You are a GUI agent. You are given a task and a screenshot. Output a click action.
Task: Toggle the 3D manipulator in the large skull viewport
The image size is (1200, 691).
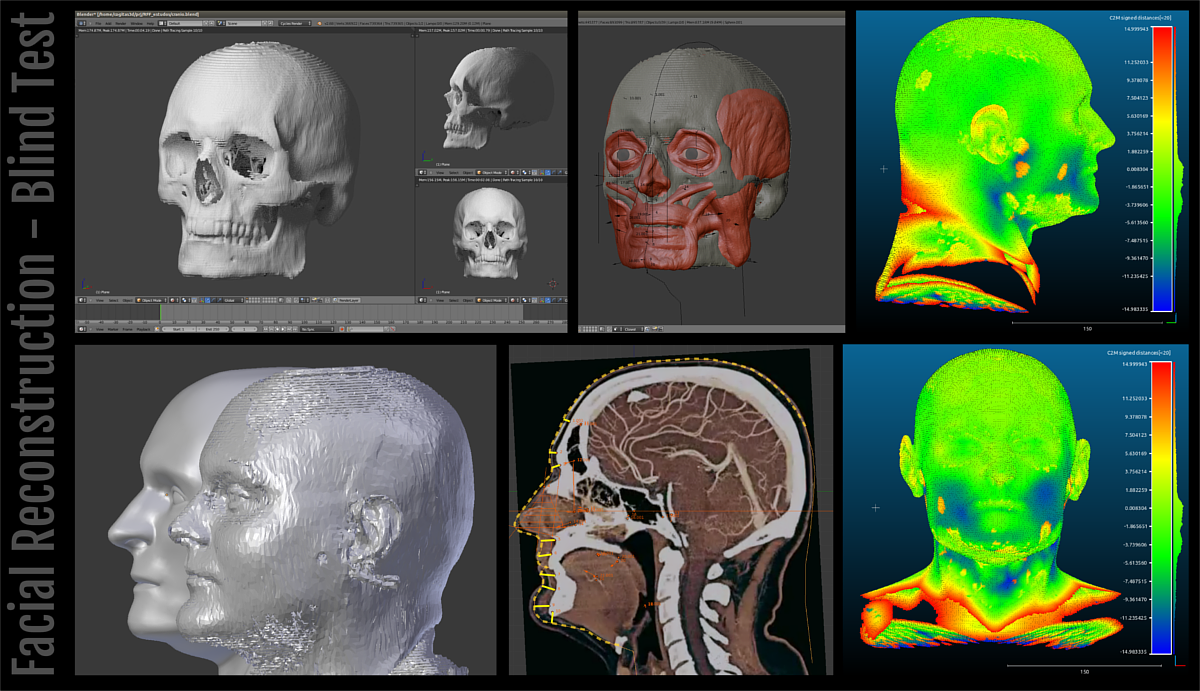tap(202, 300)
